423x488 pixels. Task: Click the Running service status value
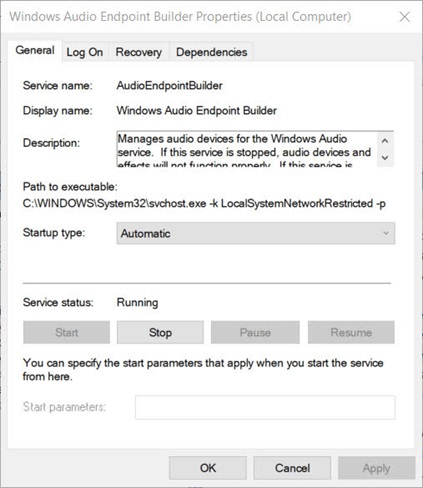(137, 303)
